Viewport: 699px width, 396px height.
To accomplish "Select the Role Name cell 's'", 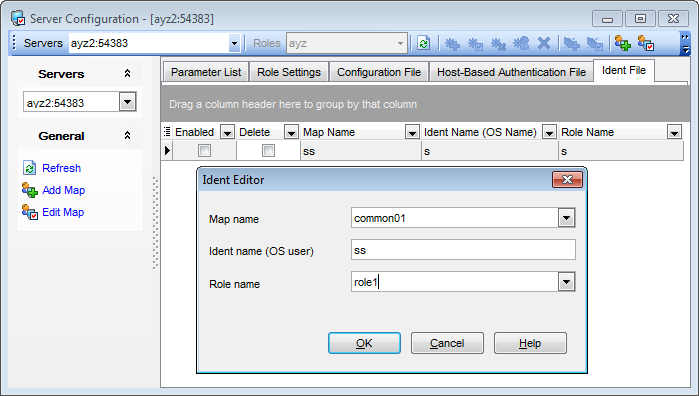I will [621, 151].
